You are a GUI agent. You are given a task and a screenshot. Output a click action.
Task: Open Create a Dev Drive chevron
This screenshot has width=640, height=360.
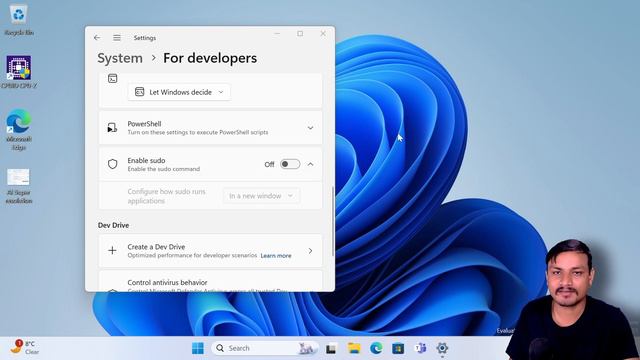tap(310, 251)
